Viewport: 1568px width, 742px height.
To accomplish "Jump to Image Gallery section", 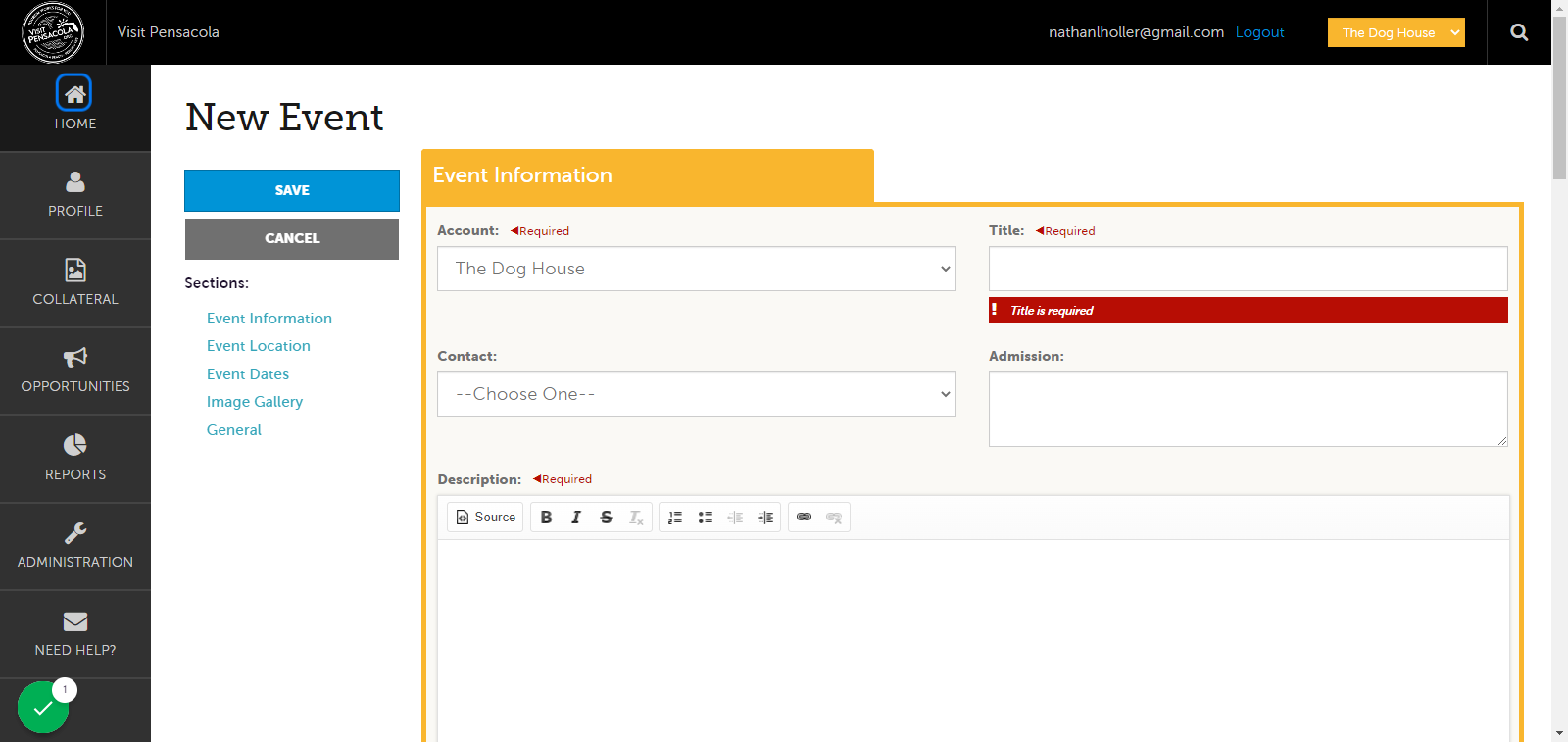I will coord(255,402).
